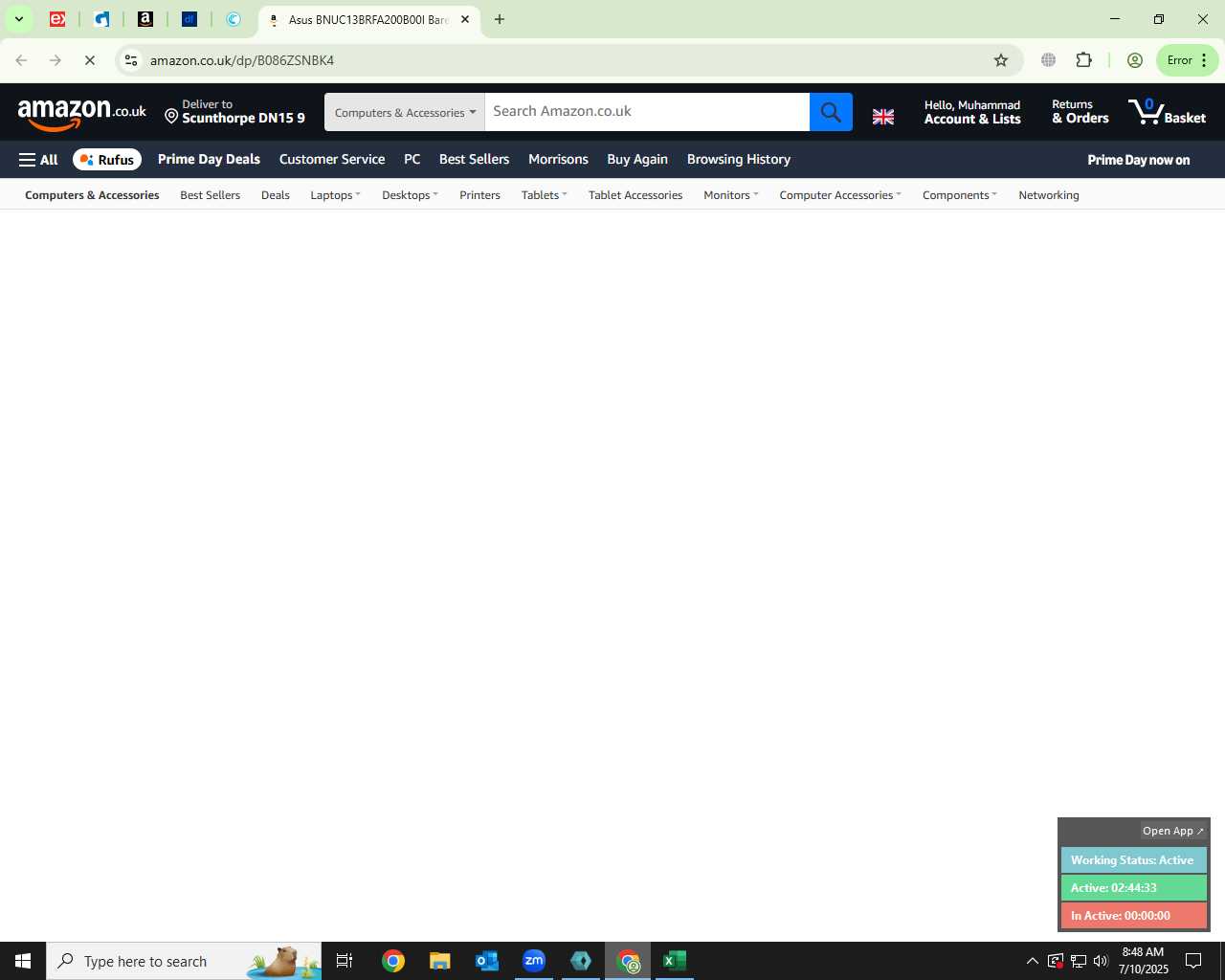Bookmark this page with the star icon

(x=1001, y=60)
